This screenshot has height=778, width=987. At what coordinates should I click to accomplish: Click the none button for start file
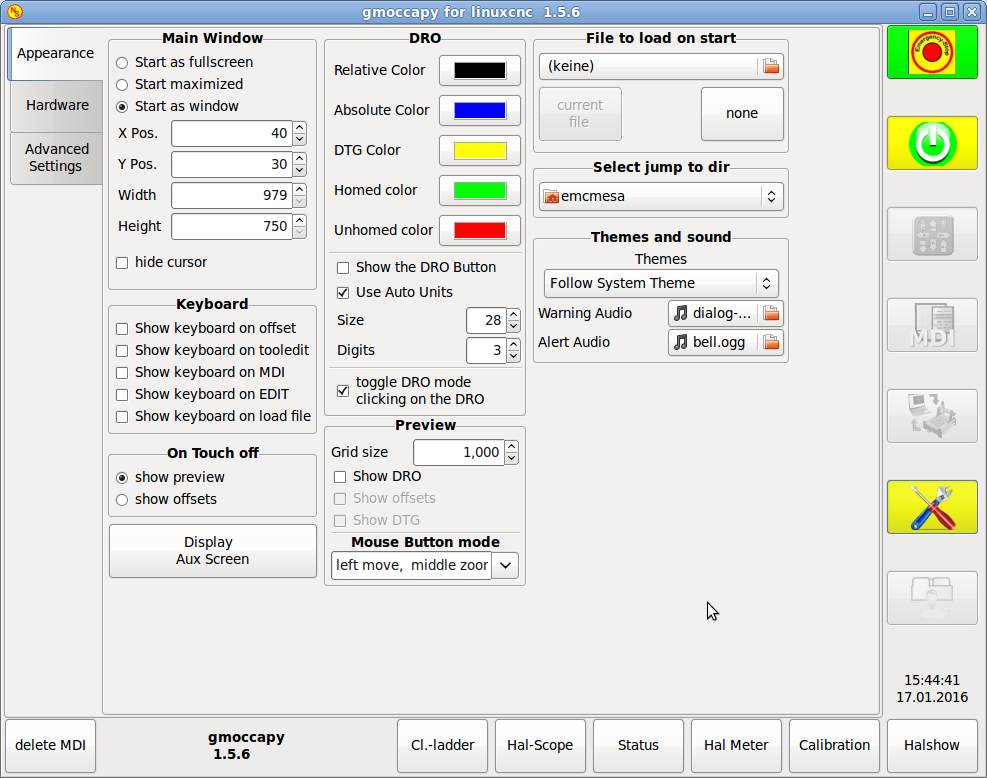pos(742,114)
